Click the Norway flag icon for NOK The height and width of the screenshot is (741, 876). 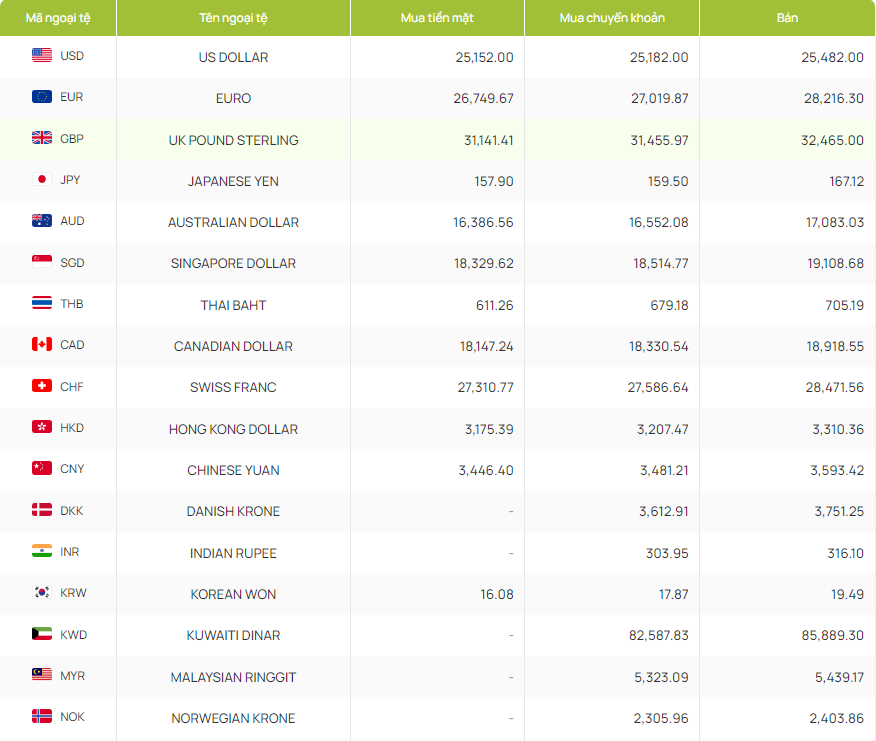42,717
